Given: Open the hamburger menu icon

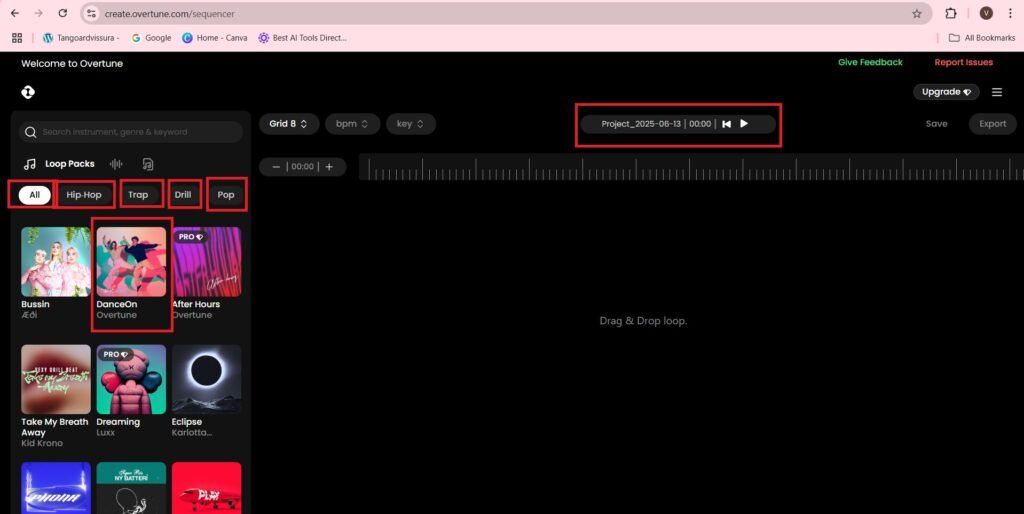Looking at the screenshot, I should pos(997,92).
